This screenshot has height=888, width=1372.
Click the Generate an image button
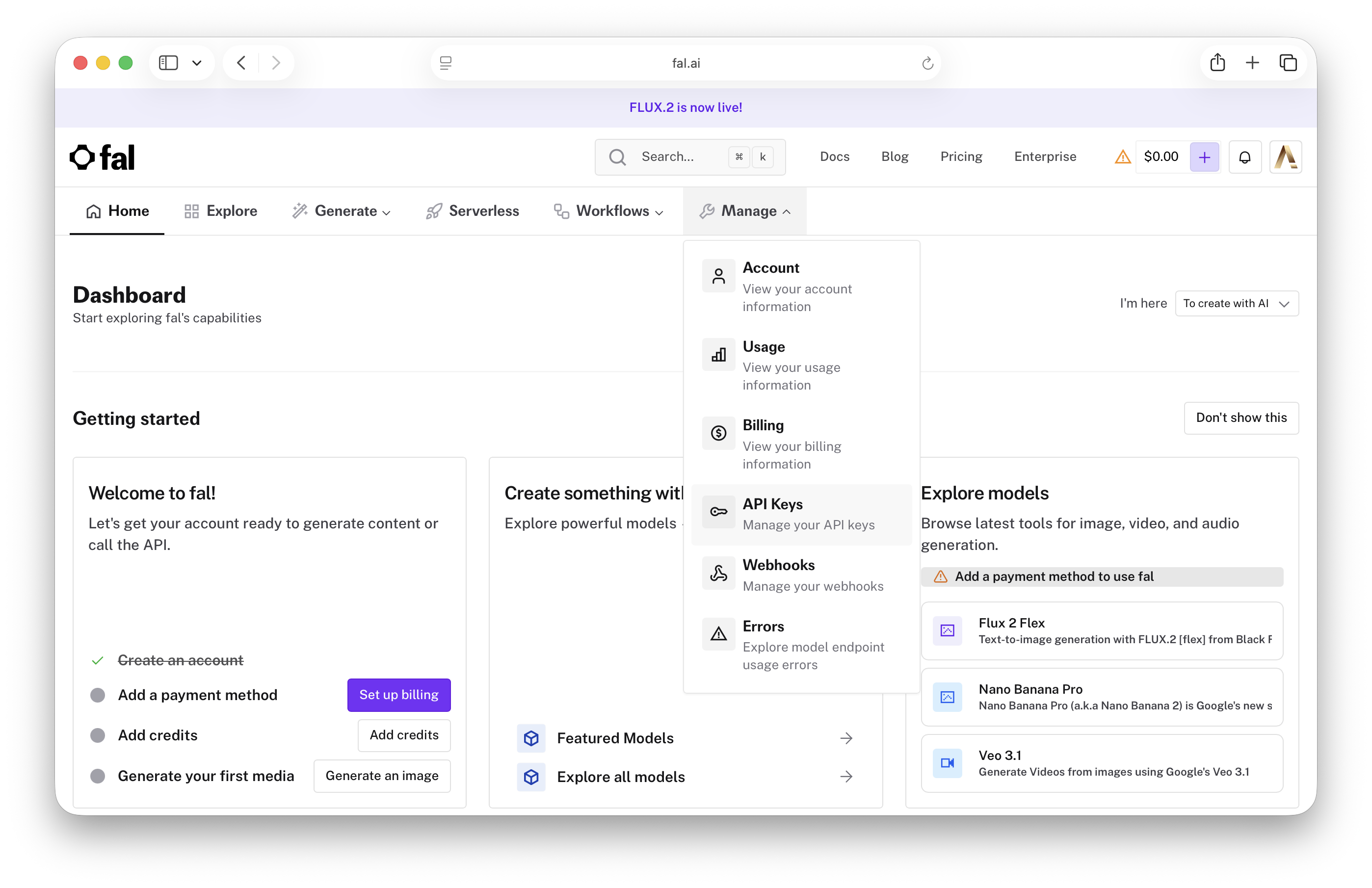[x=382, y=776]
